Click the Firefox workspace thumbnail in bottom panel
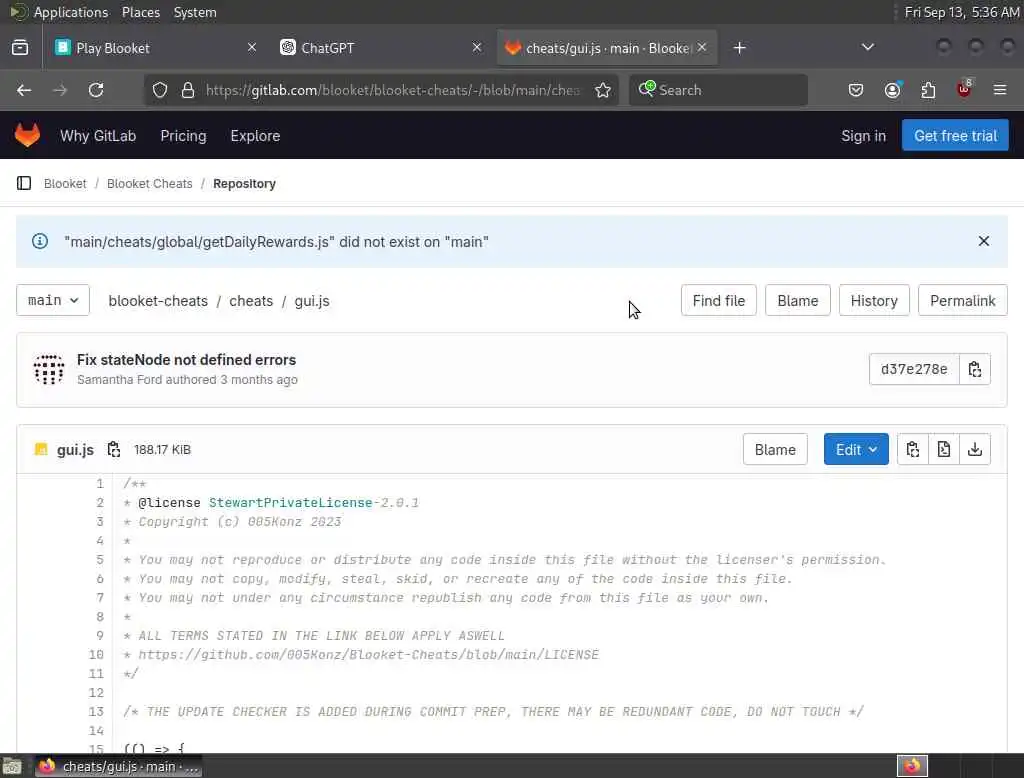The image size is (1024, 778). (912, 766)
